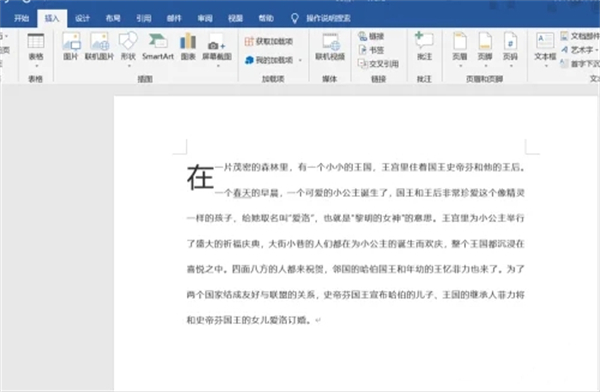Select the 插入 Insert tab
Viewport: 600px width, 392px height.
click(52, 18)
